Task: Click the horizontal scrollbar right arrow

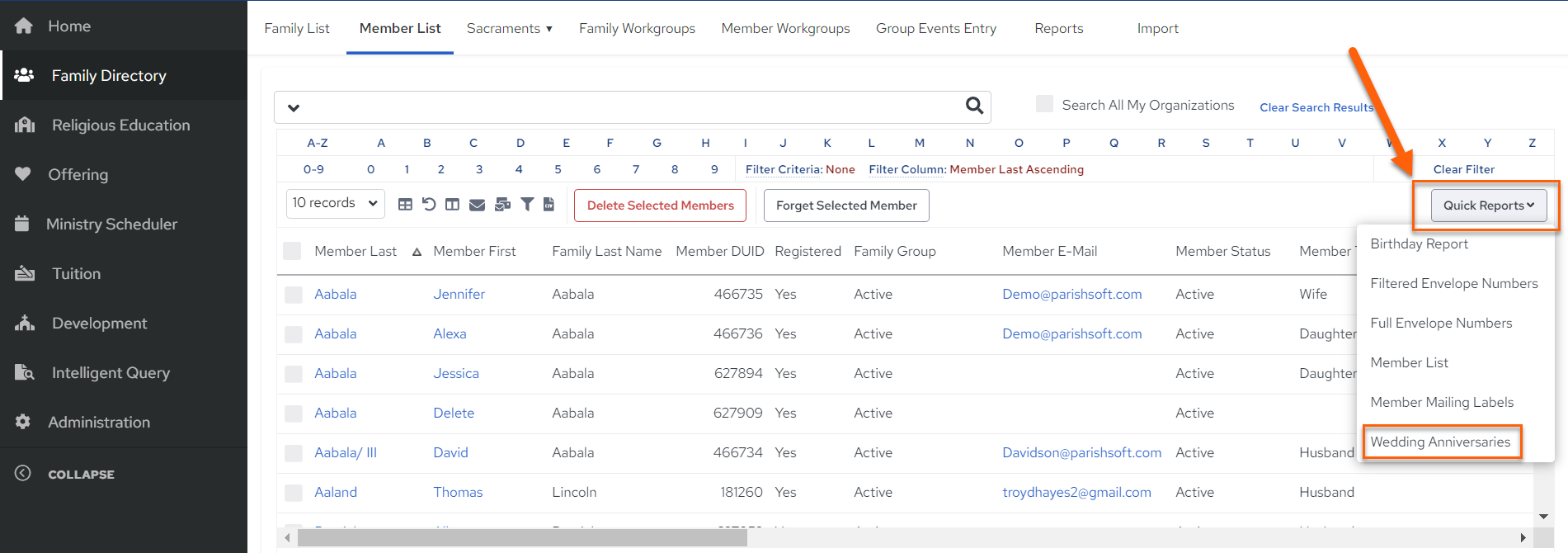Action: point(1523,538)
